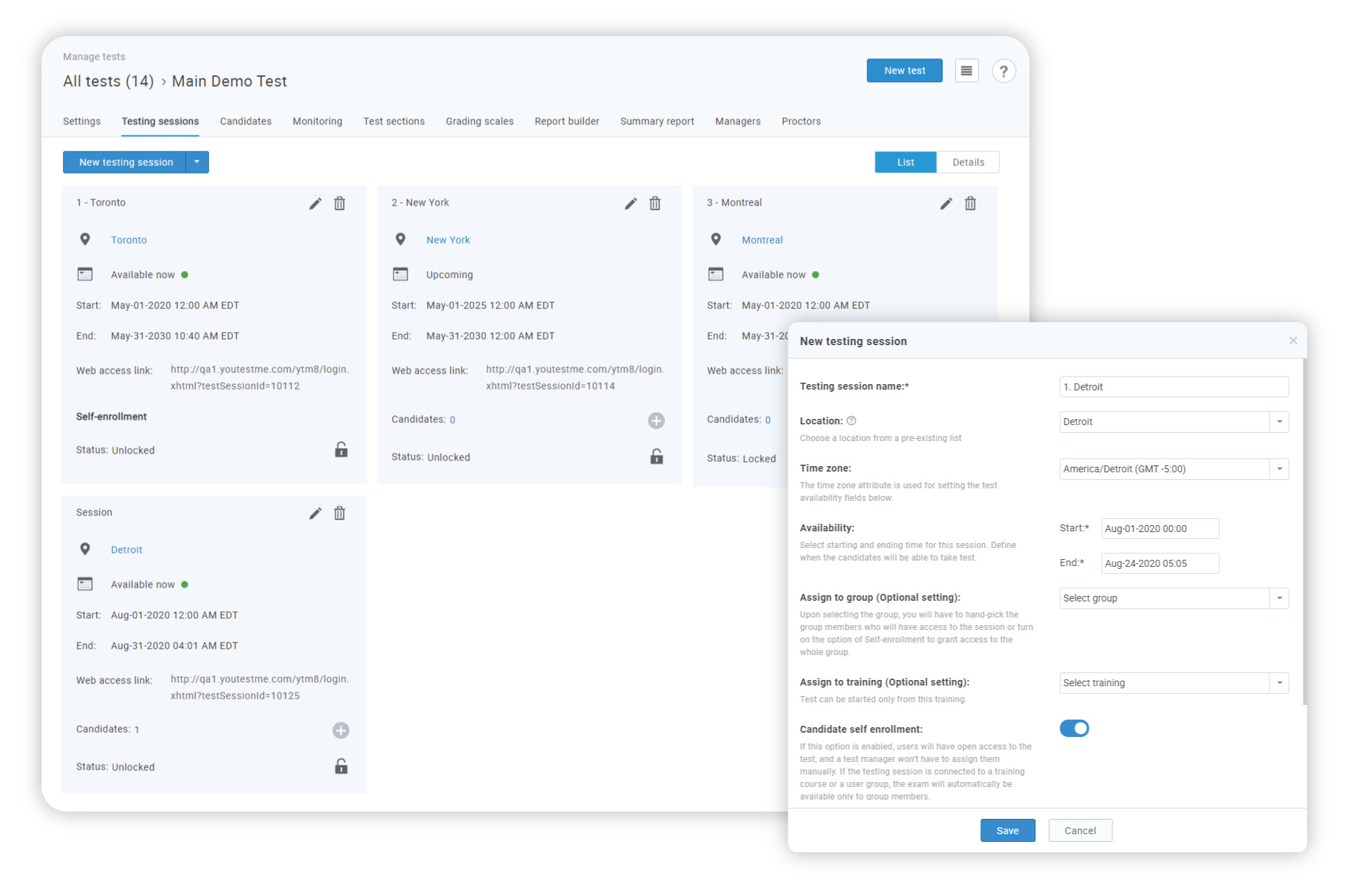
Task: Edit the 2 - New York session with pencil icon
Action: [x=631, y=204]
